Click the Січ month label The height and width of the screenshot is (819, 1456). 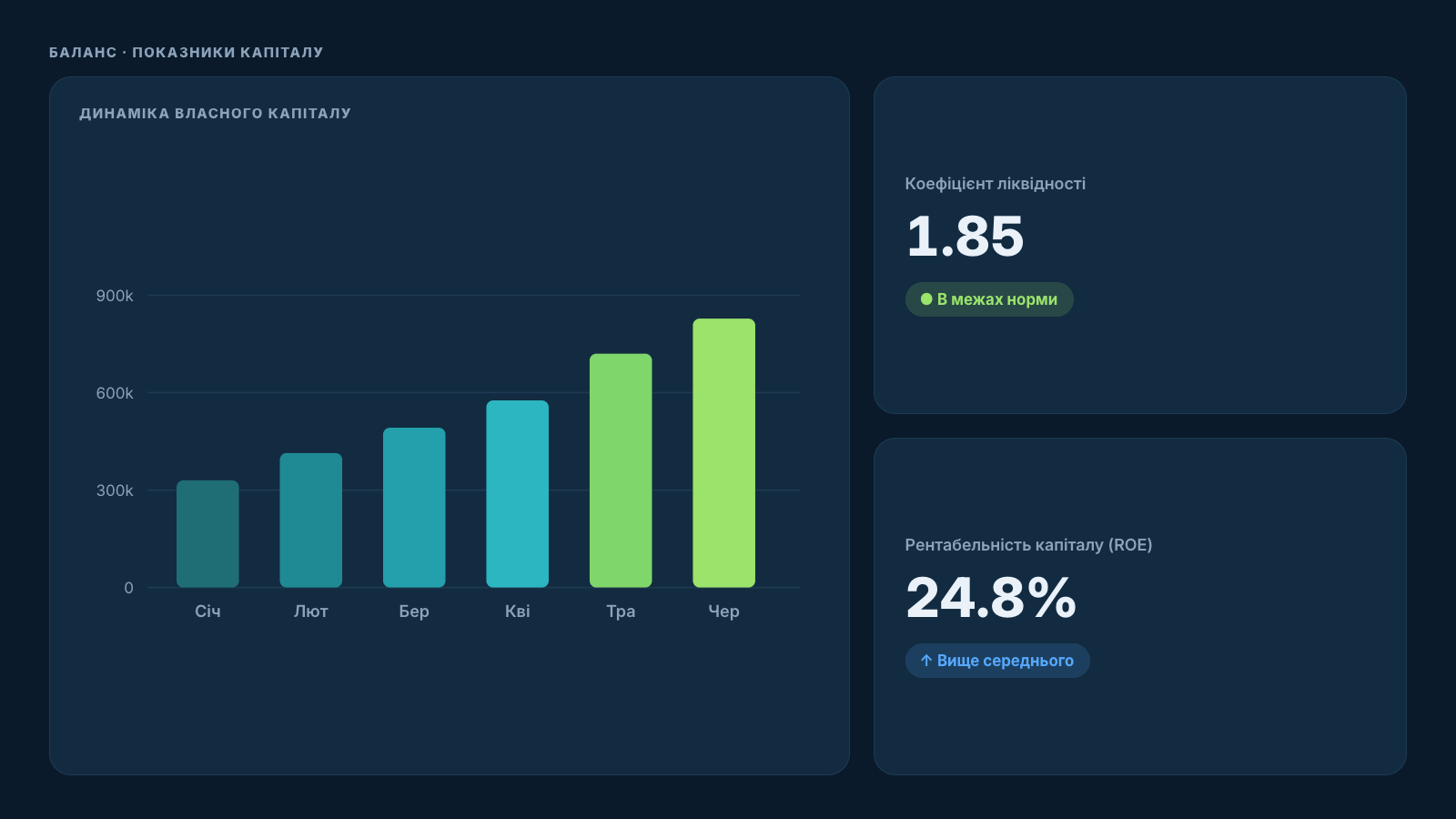[207, 612]
